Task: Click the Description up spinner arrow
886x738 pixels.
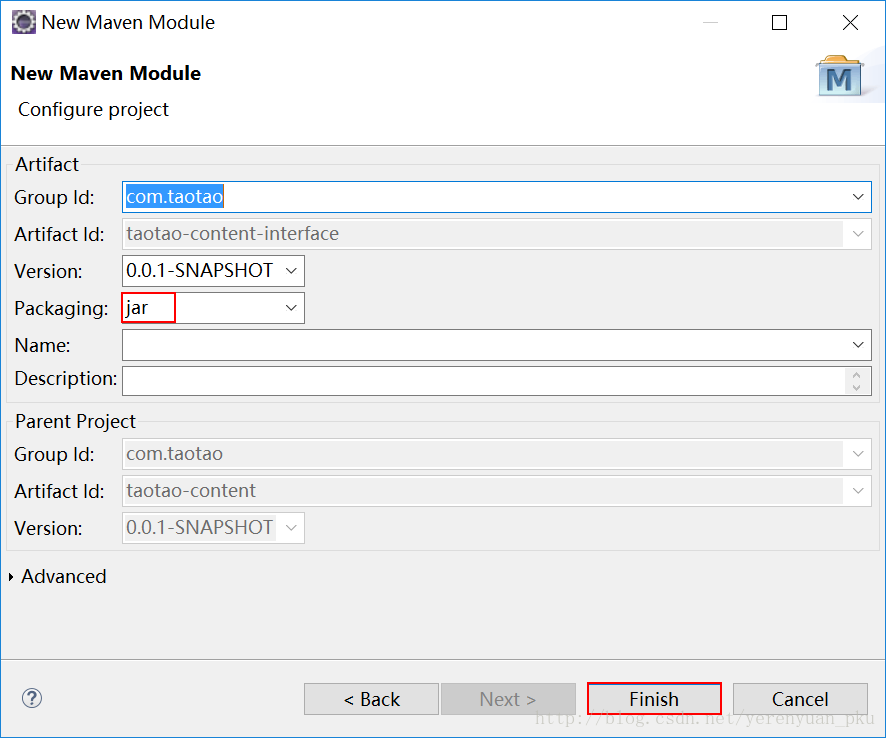Action: [x=857, y=375]
